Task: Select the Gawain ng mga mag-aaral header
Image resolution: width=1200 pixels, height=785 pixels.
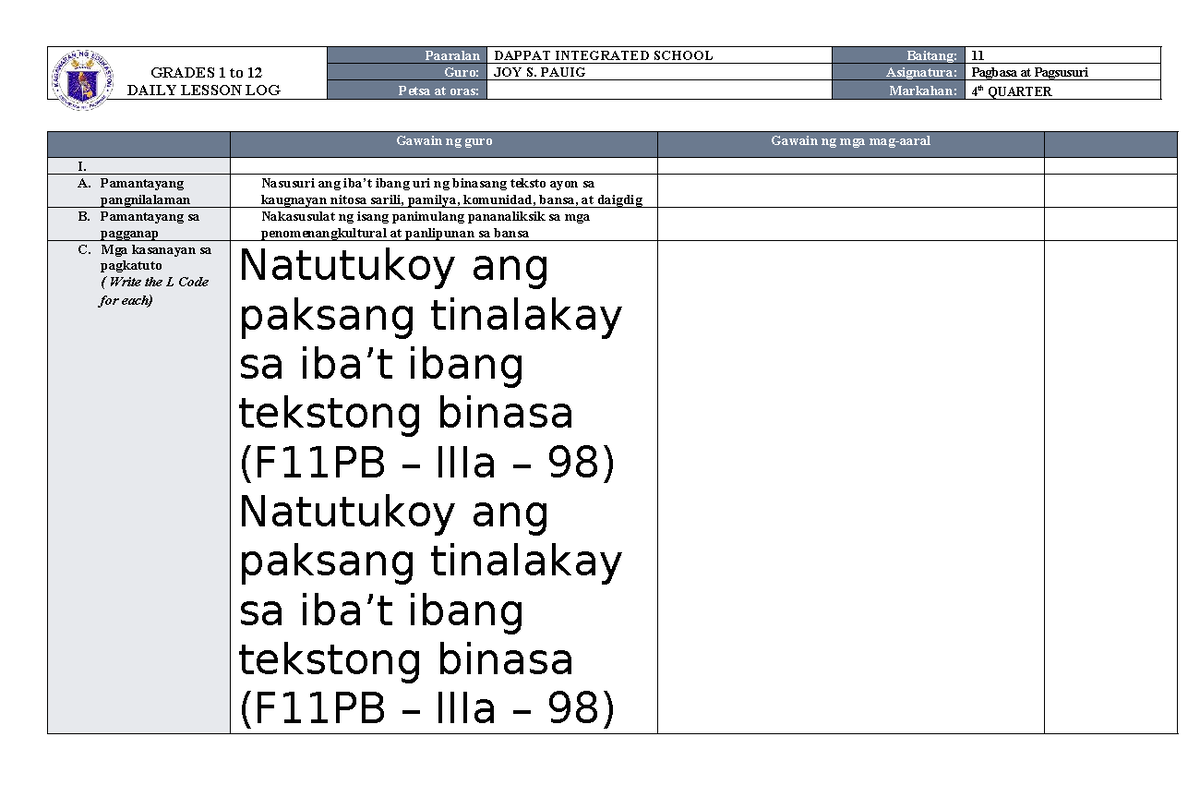Action: (849, 141)
